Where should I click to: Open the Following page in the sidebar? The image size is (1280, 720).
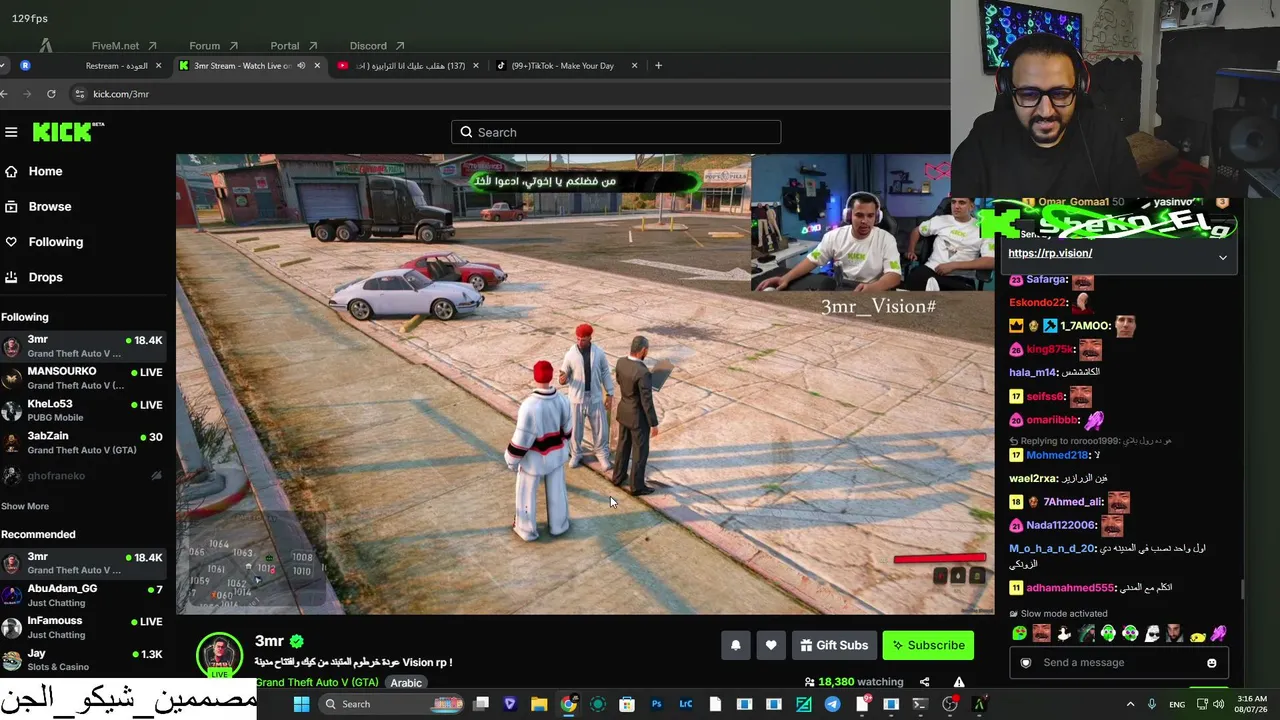tap(55, 242)
